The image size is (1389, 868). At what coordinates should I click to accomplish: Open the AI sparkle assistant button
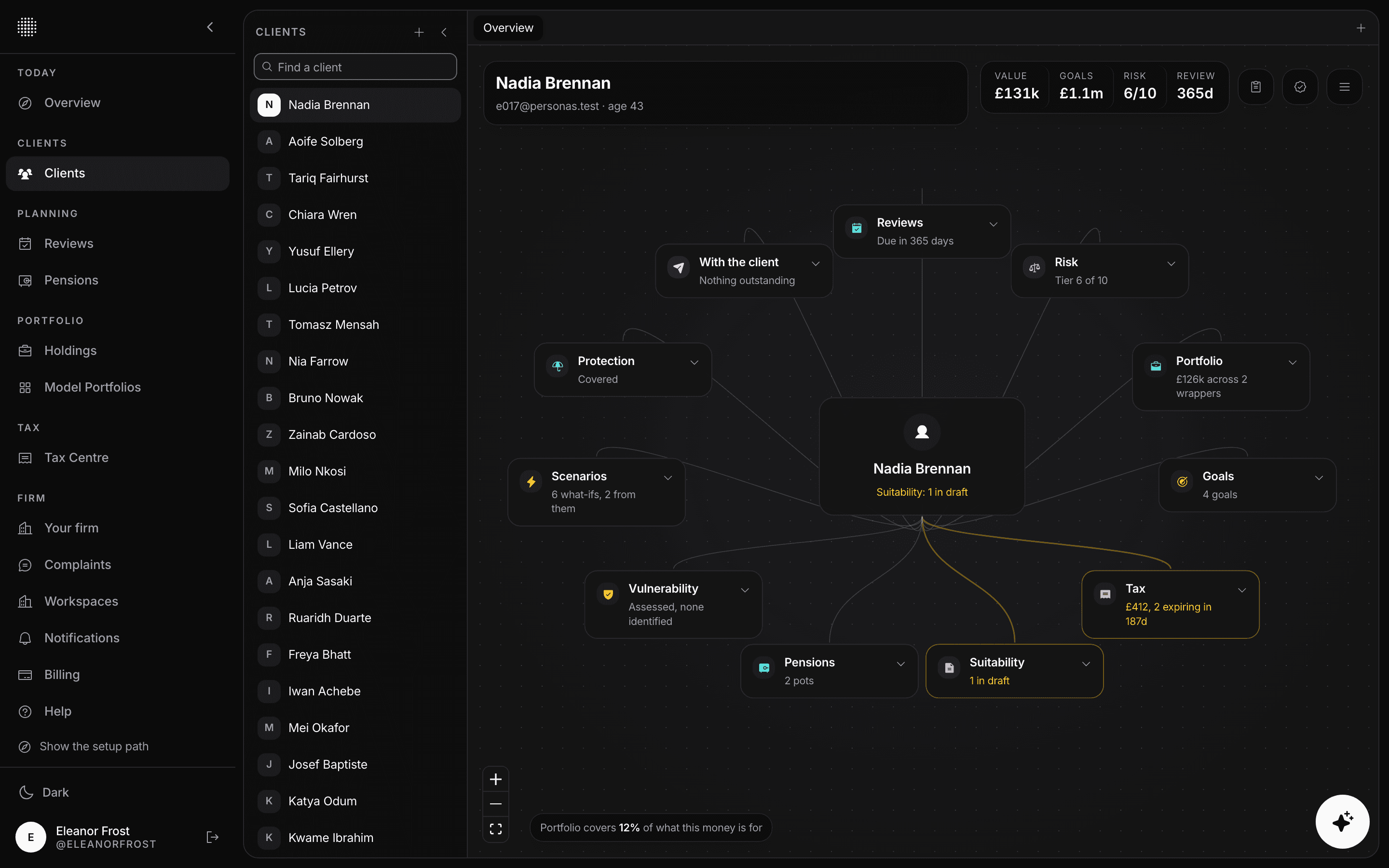pos(1343,822)
